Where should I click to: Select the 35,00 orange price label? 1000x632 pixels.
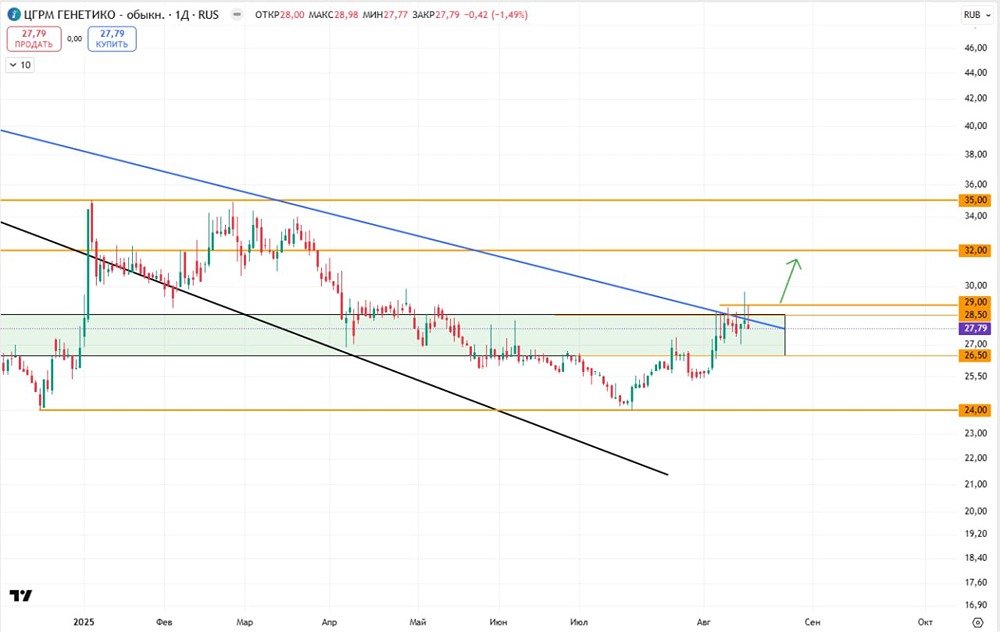(976, 200)
